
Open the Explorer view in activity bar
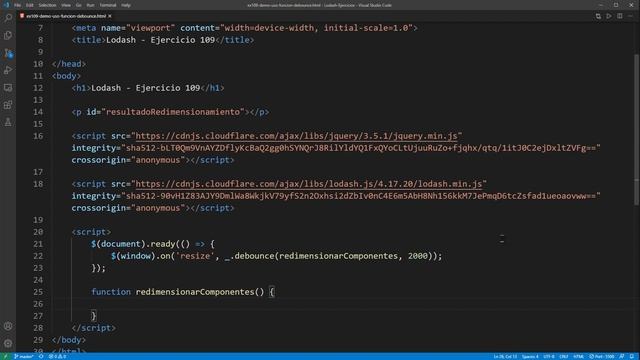[8, 35]
